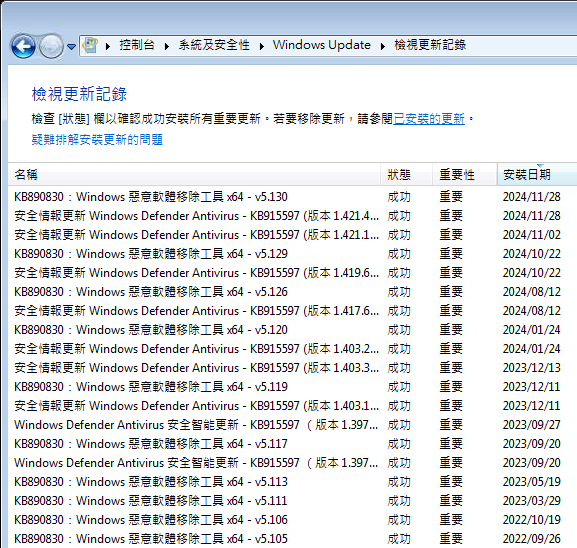This screenshot has width=577, height=548.
Task: Select KB890830 v5.119 update row
Action: click(x=293, y=387)
